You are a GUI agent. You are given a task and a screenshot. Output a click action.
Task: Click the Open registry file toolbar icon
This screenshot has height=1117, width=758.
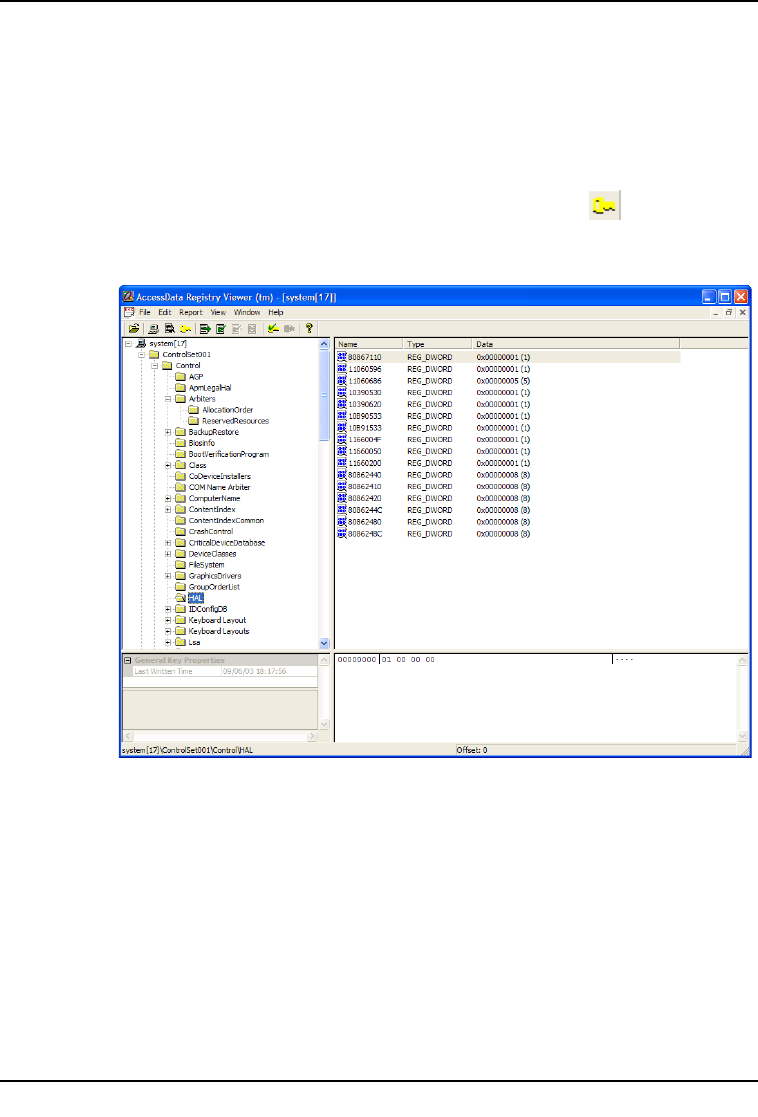[134, 328]
